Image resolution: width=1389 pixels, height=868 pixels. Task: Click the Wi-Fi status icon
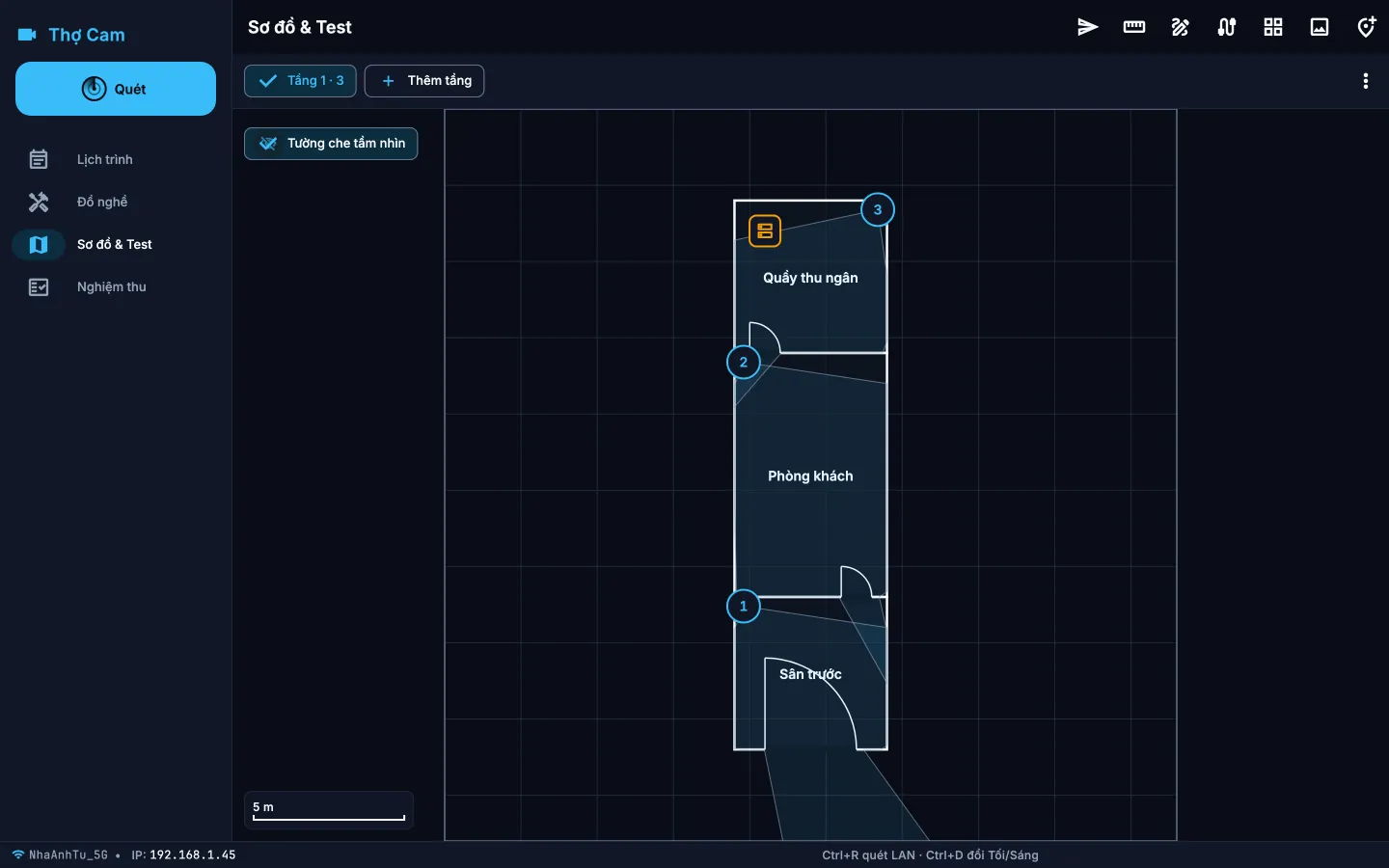pyautogui.click(x=18, y=854)
